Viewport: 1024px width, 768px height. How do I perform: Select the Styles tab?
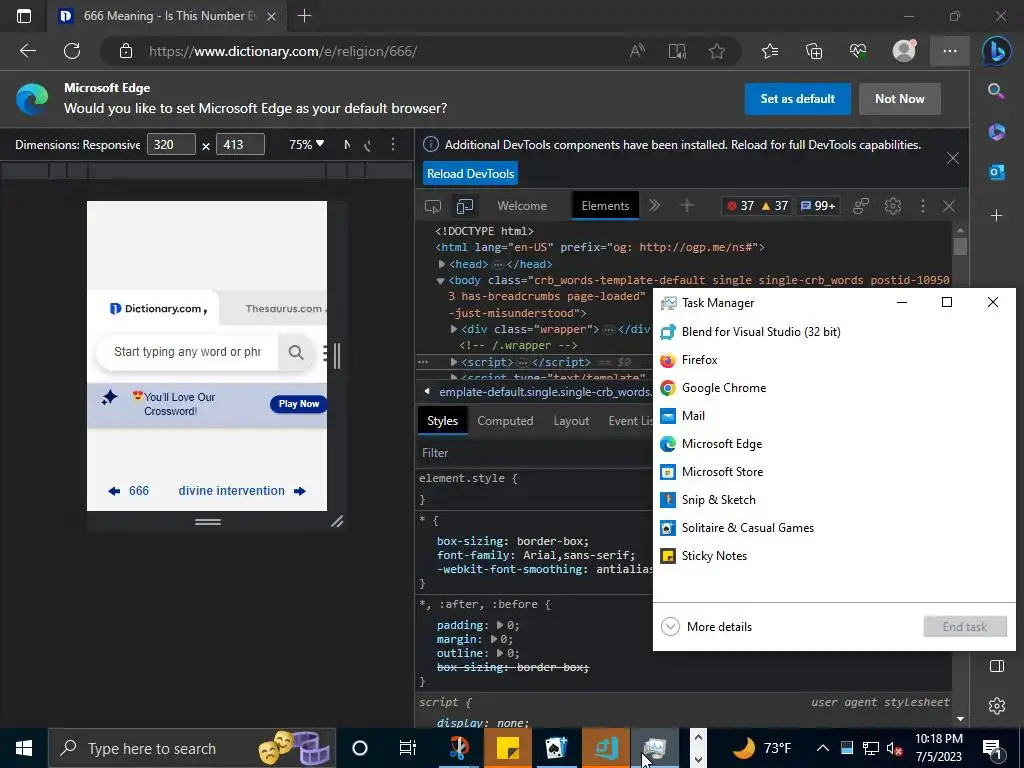tap(442, 421)
